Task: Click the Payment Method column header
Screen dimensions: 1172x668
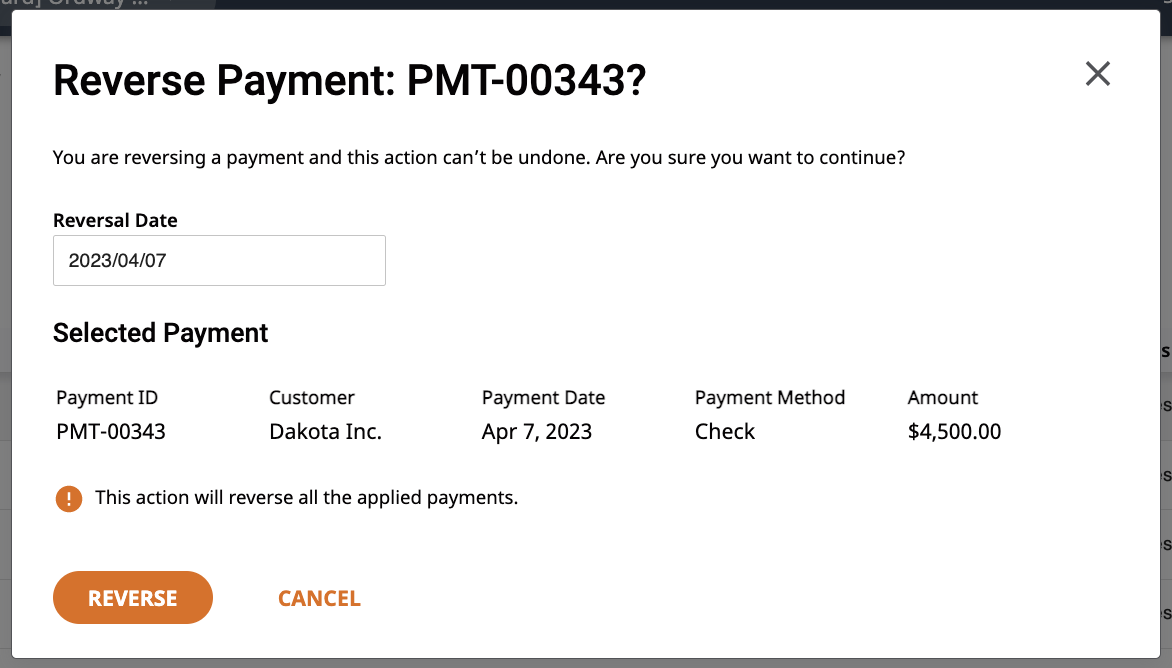Action: 770,398
